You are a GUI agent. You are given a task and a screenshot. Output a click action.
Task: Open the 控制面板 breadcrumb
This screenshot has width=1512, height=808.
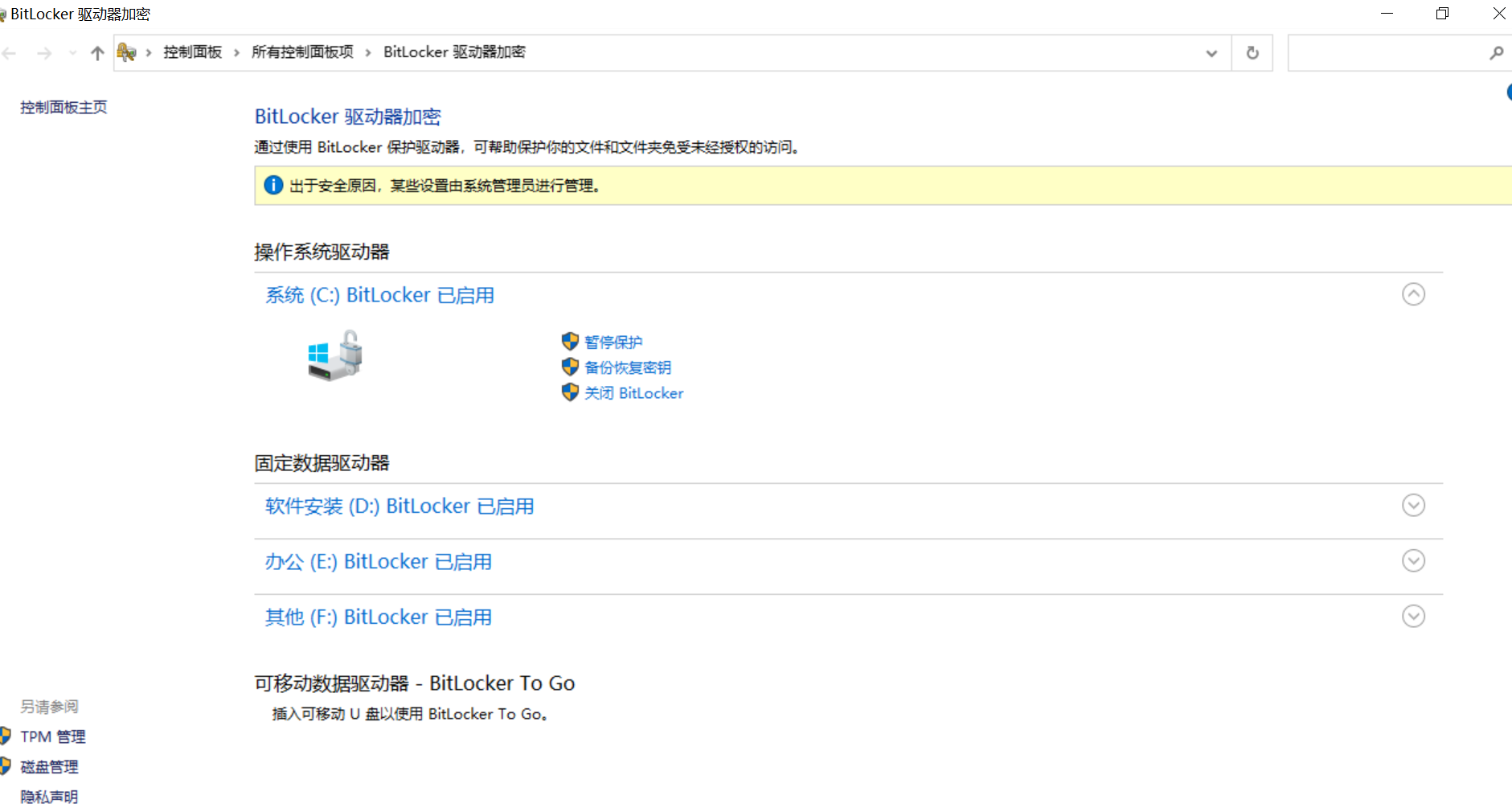point(193,52)
